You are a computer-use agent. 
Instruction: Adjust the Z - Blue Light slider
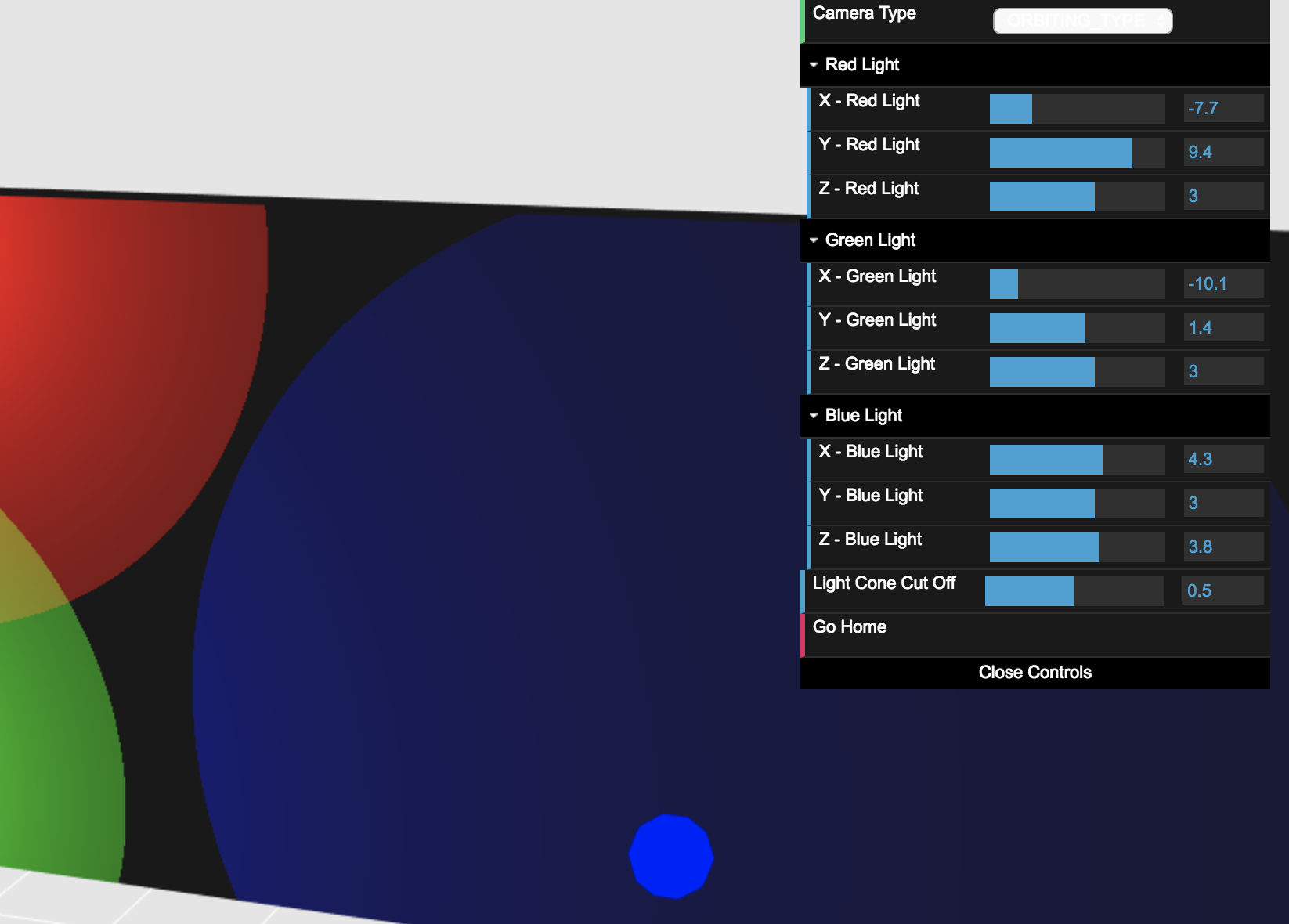[x=1078, y=547]
